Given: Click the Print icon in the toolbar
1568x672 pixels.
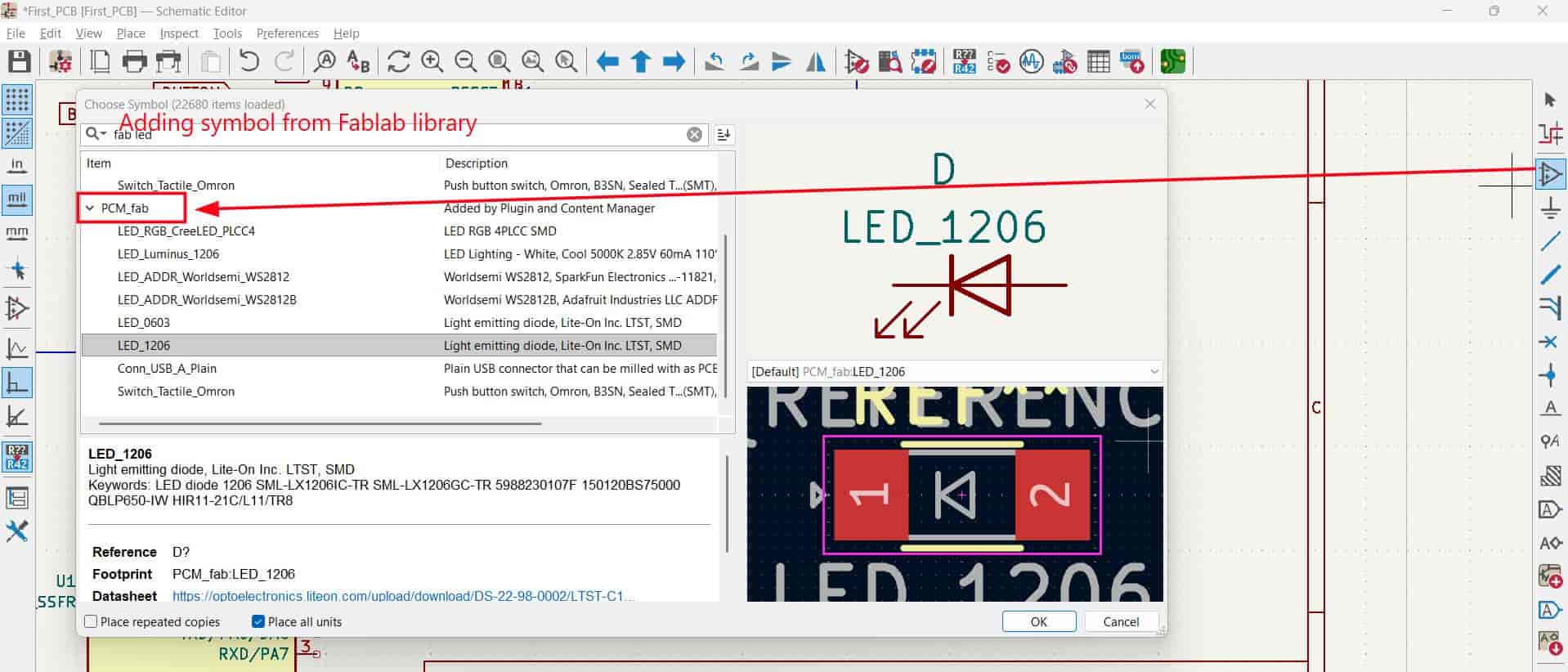Looking at the screenshot, I should 134,61.
